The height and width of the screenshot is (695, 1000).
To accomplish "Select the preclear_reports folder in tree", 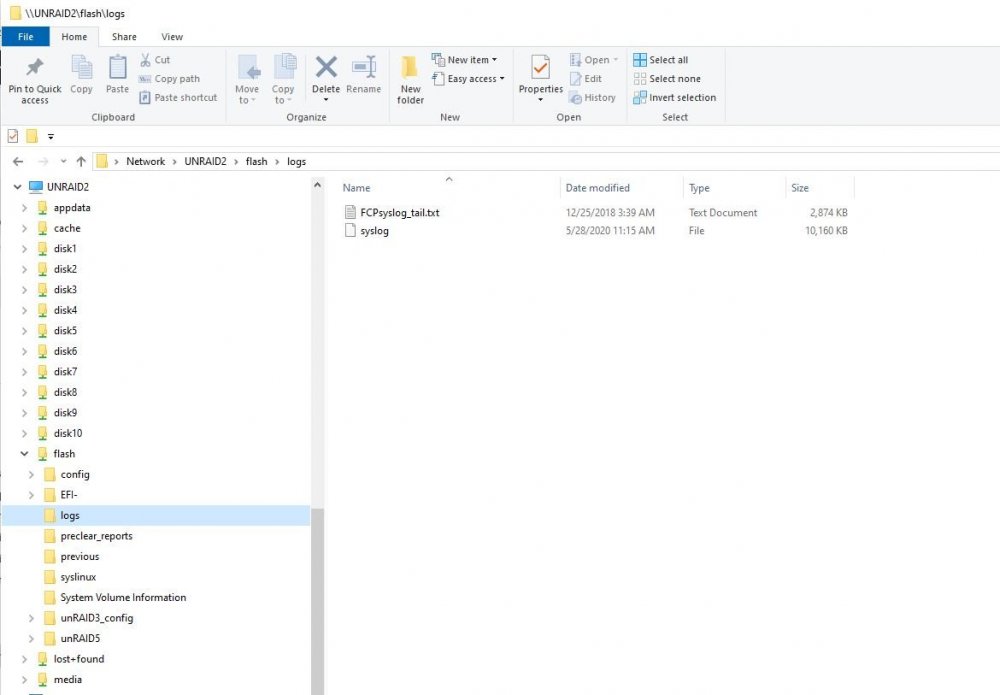I will [96, 536].
